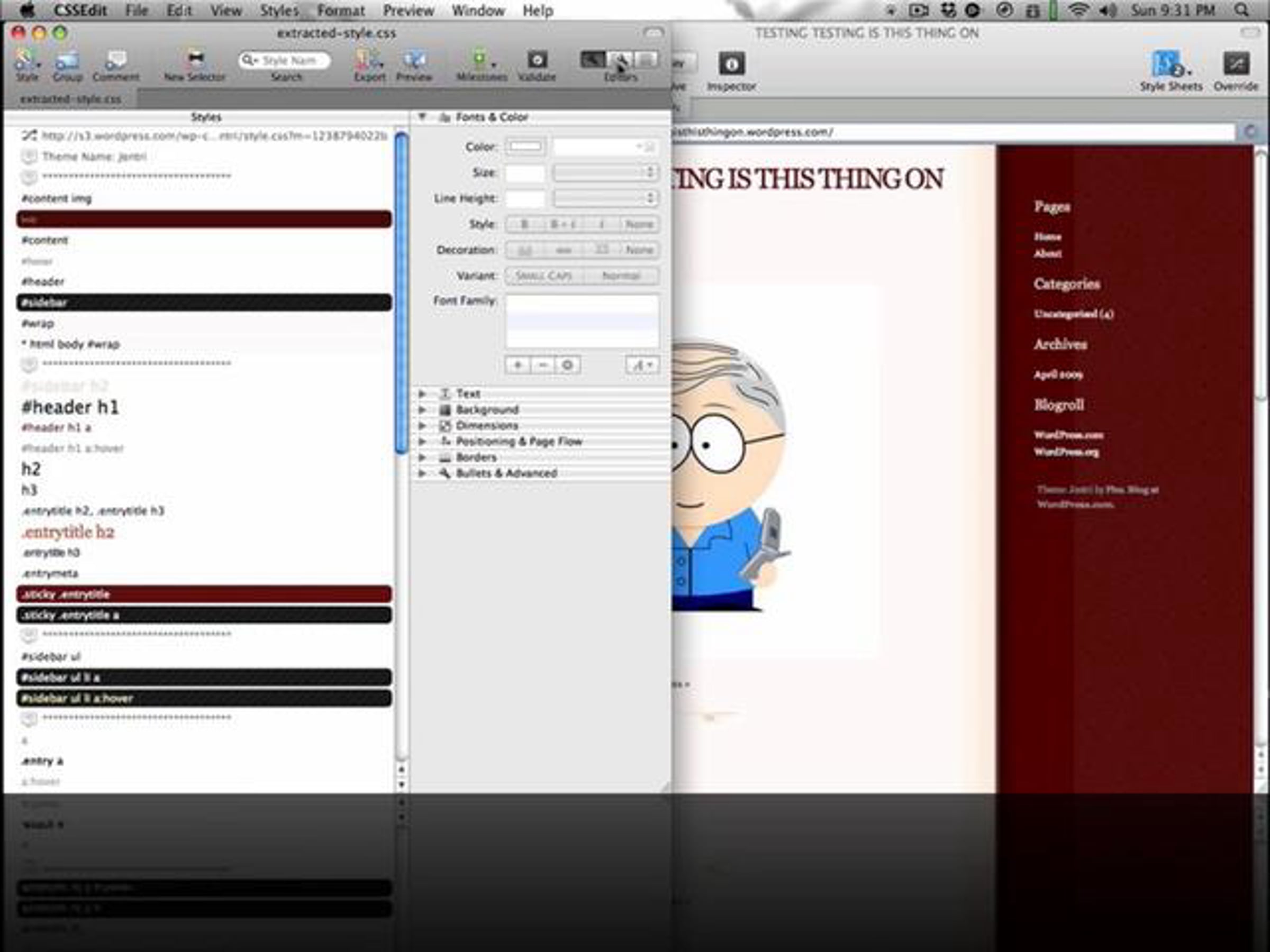Expand the Background section
Viewport: 1270px width, 952px height.
coord(422,410)
